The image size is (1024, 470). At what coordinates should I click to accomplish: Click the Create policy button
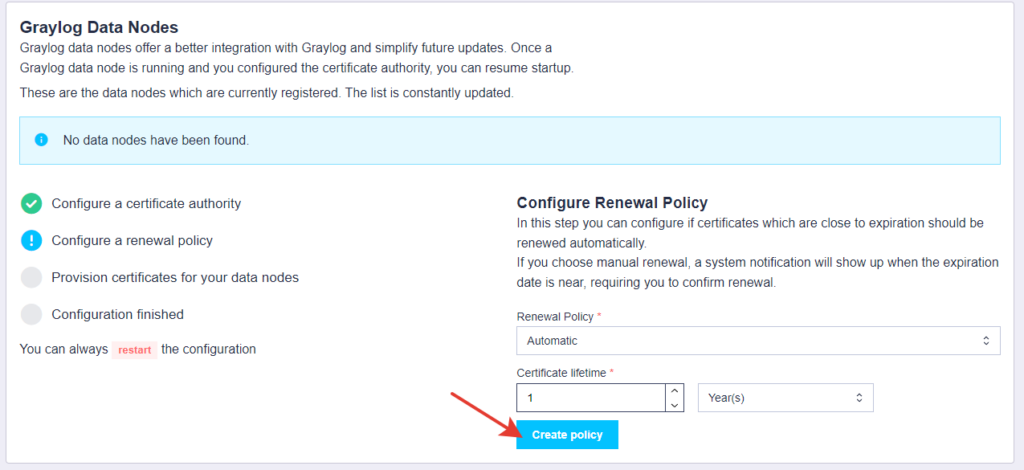point(567,435)
